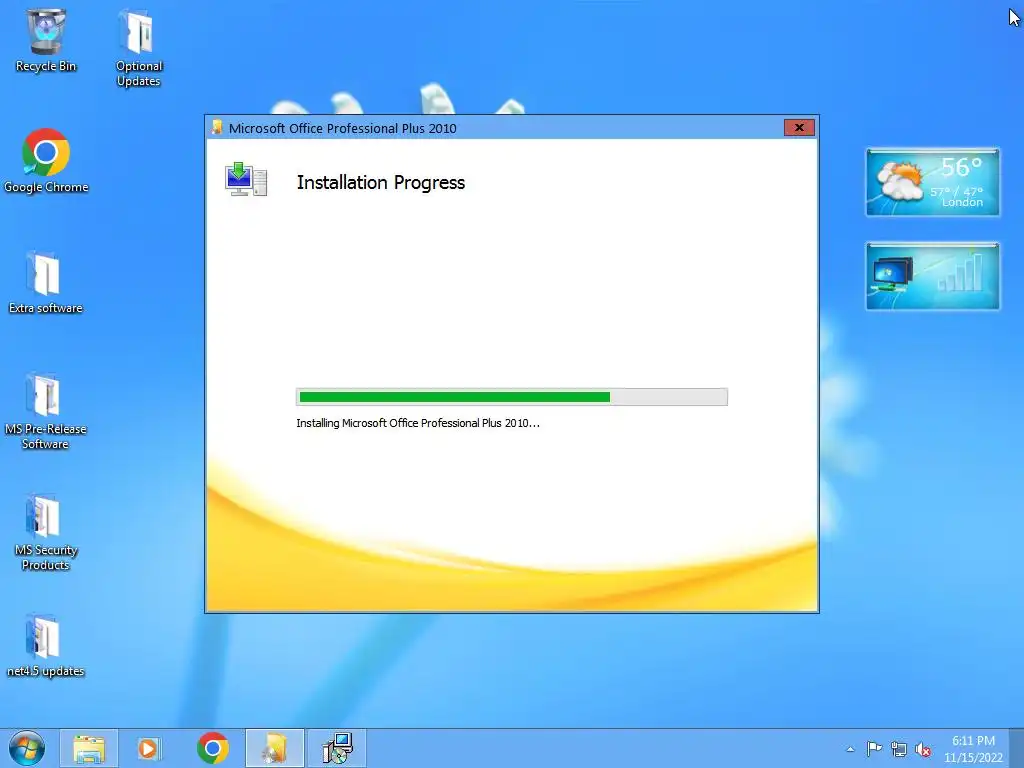This screenshot has height=768, width=1024.
Task: Open the Action Center flag icon
Action: tap(874, 748)
